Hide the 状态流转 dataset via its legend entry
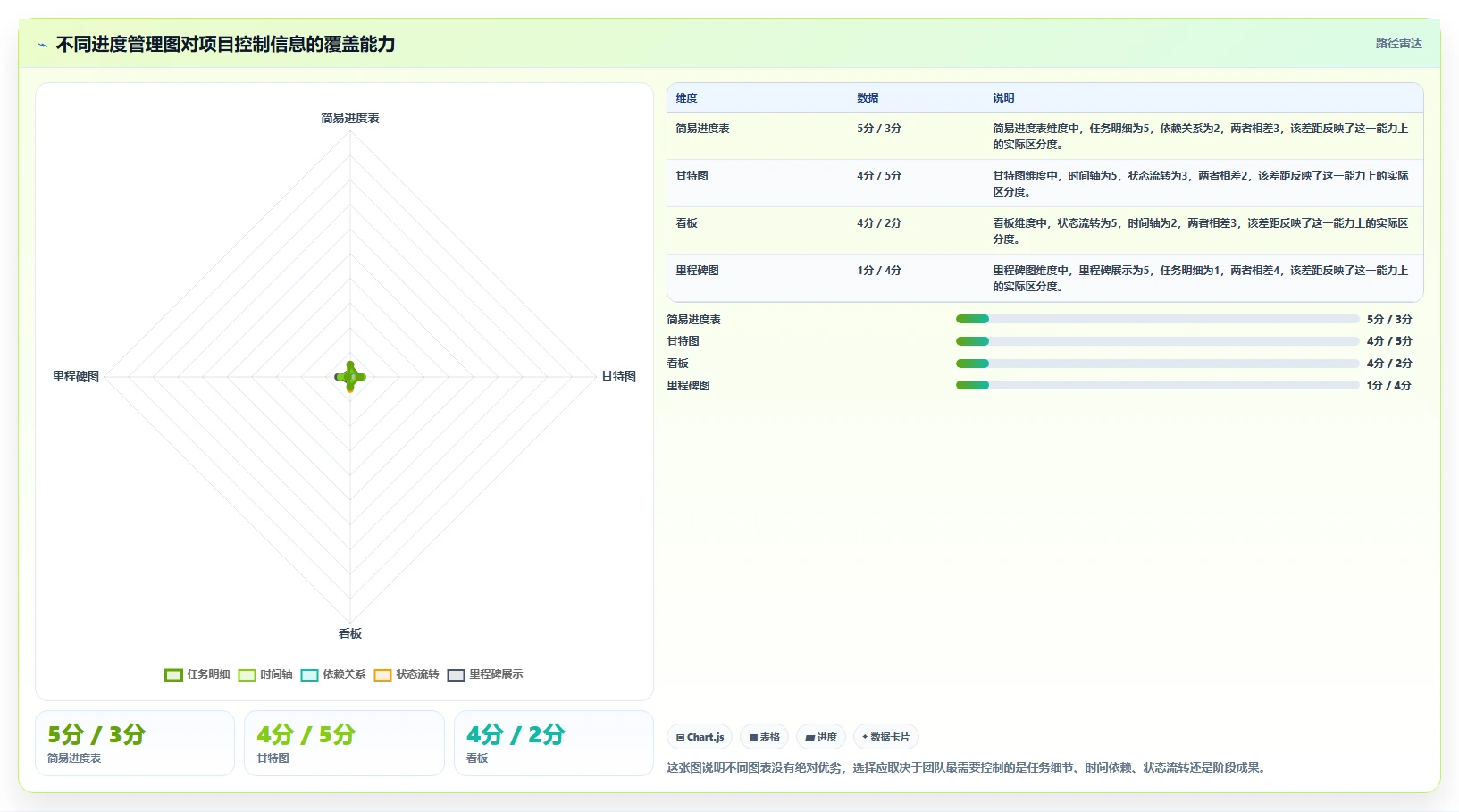The image size is (1459, 812). point(407,674)
